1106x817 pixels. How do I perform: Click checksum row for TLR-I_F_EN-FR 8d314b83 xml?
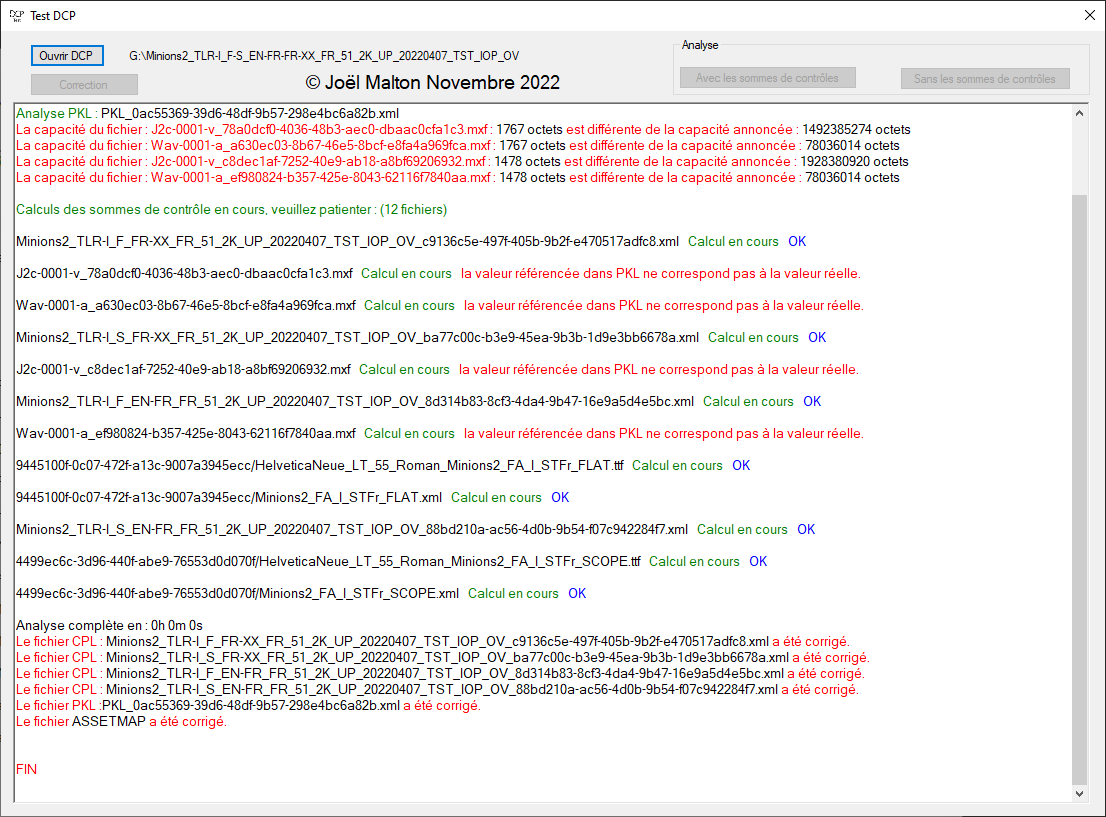(418, 401)
